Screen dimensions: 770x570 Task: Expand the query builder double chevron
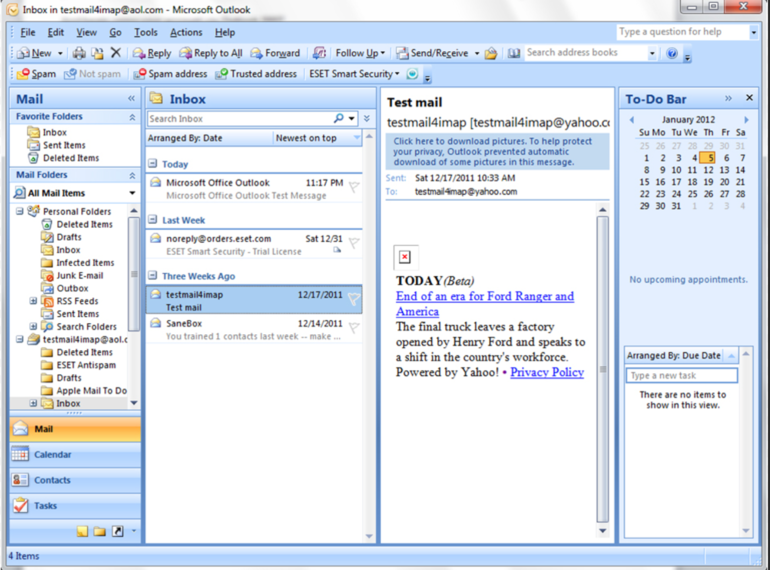pos(367,118)
